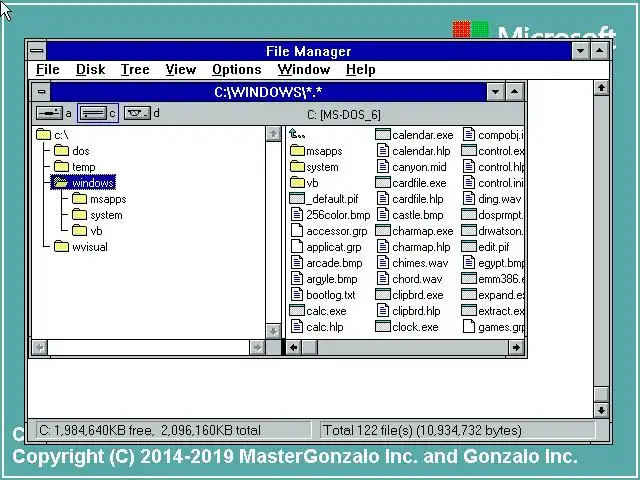640x480 pixels.
Task: Open the Options menu
Action: point(237,69)
